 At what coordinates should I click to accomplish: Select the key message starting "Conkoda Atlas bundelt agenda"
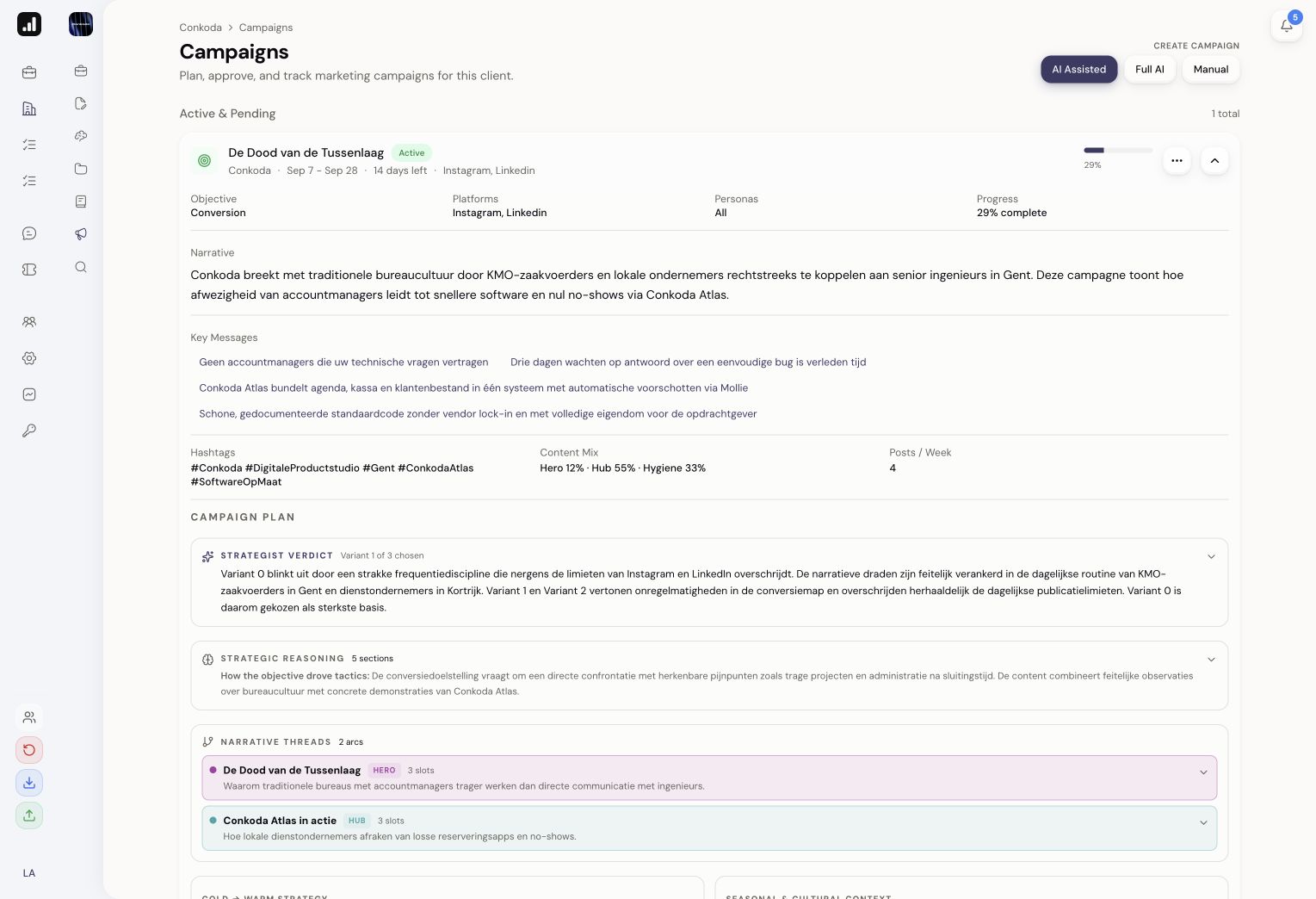pyautogui.click(x=473, y=388)
